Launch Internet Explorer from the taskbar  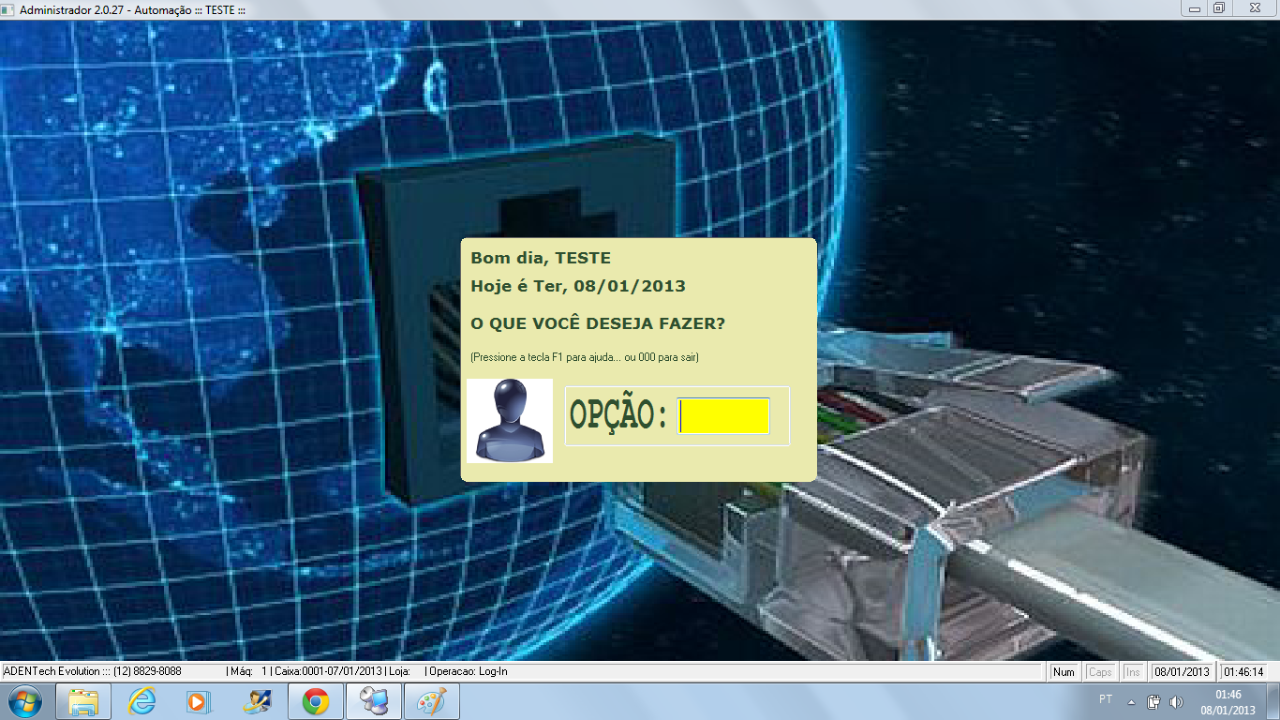(x=142, y=702)
